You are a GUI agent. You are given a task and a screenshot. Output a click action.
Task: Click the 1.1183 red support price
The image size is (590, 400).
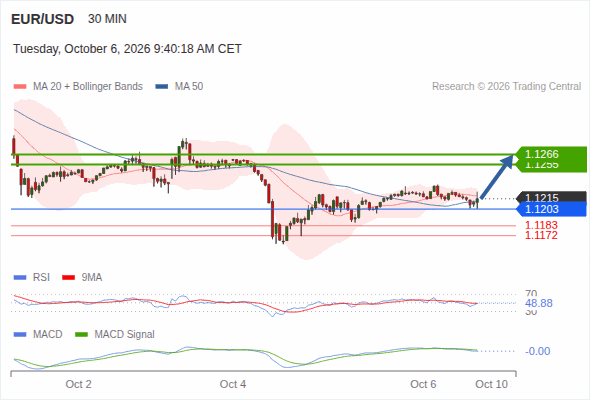point(541,225)
